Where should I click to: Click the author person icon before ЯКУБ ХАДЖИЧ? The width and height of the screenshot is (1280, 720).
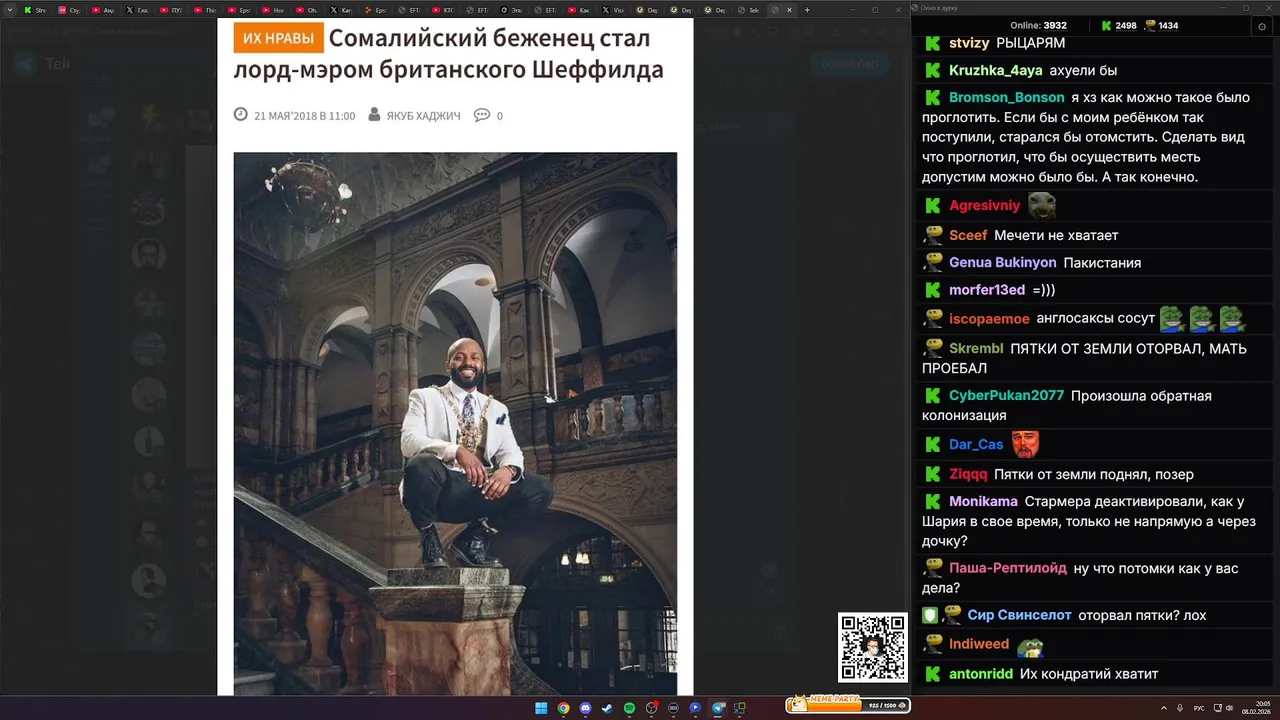click(374, 115)
